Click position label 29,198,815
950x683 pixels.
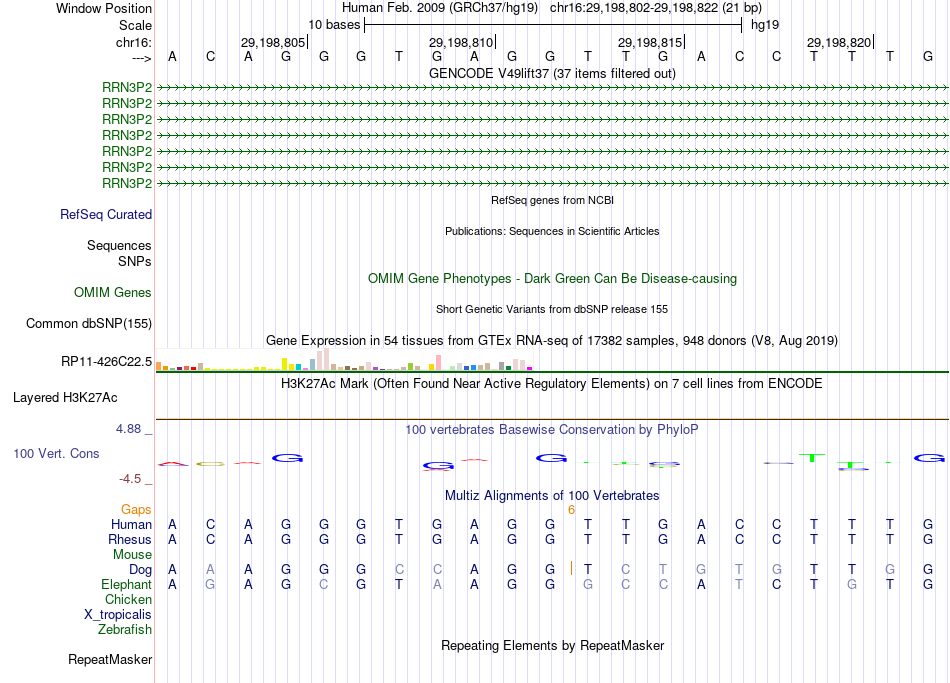(650, 42)
